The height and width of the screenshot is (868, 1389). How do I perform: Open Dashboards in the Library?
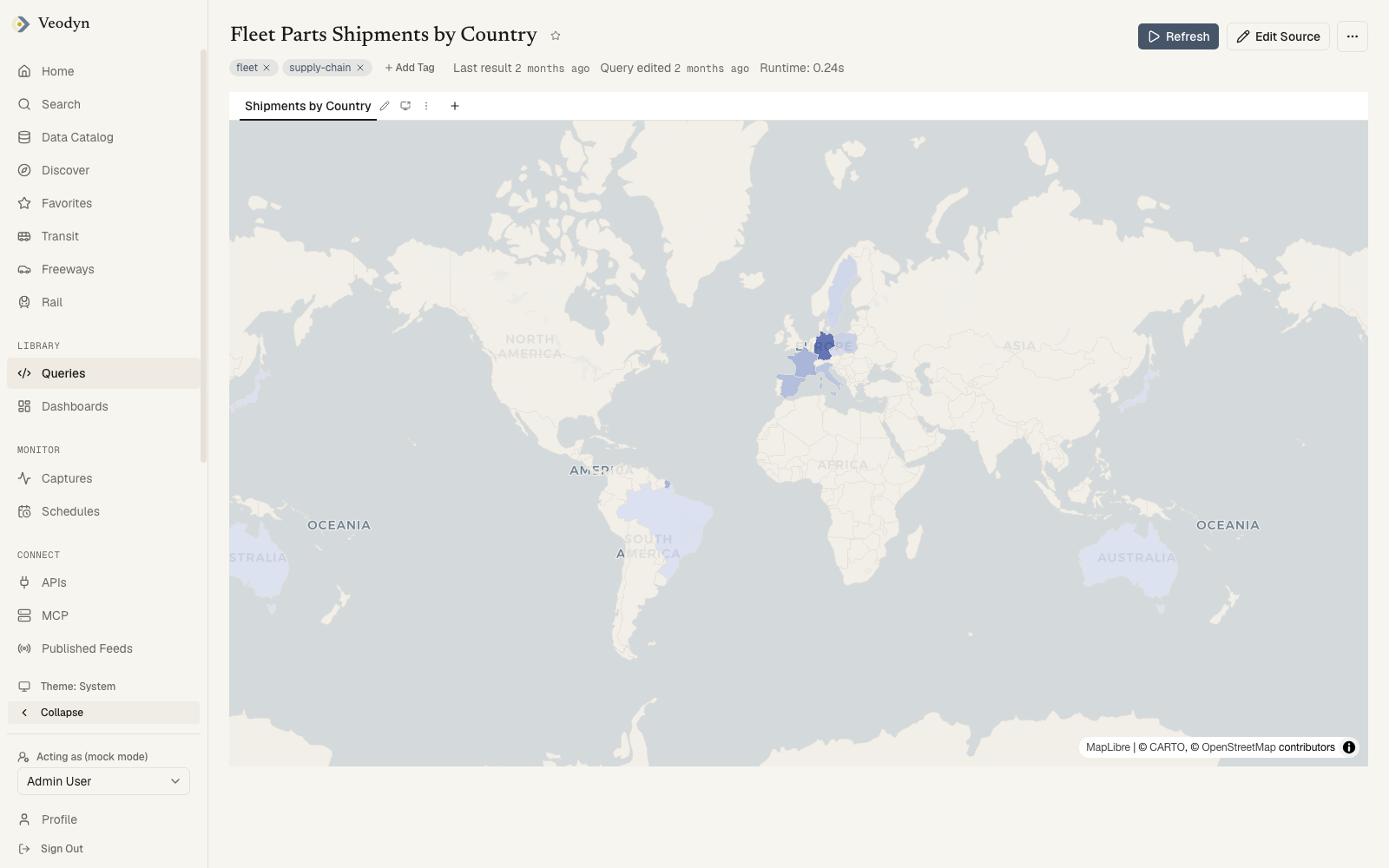(103, 406)
